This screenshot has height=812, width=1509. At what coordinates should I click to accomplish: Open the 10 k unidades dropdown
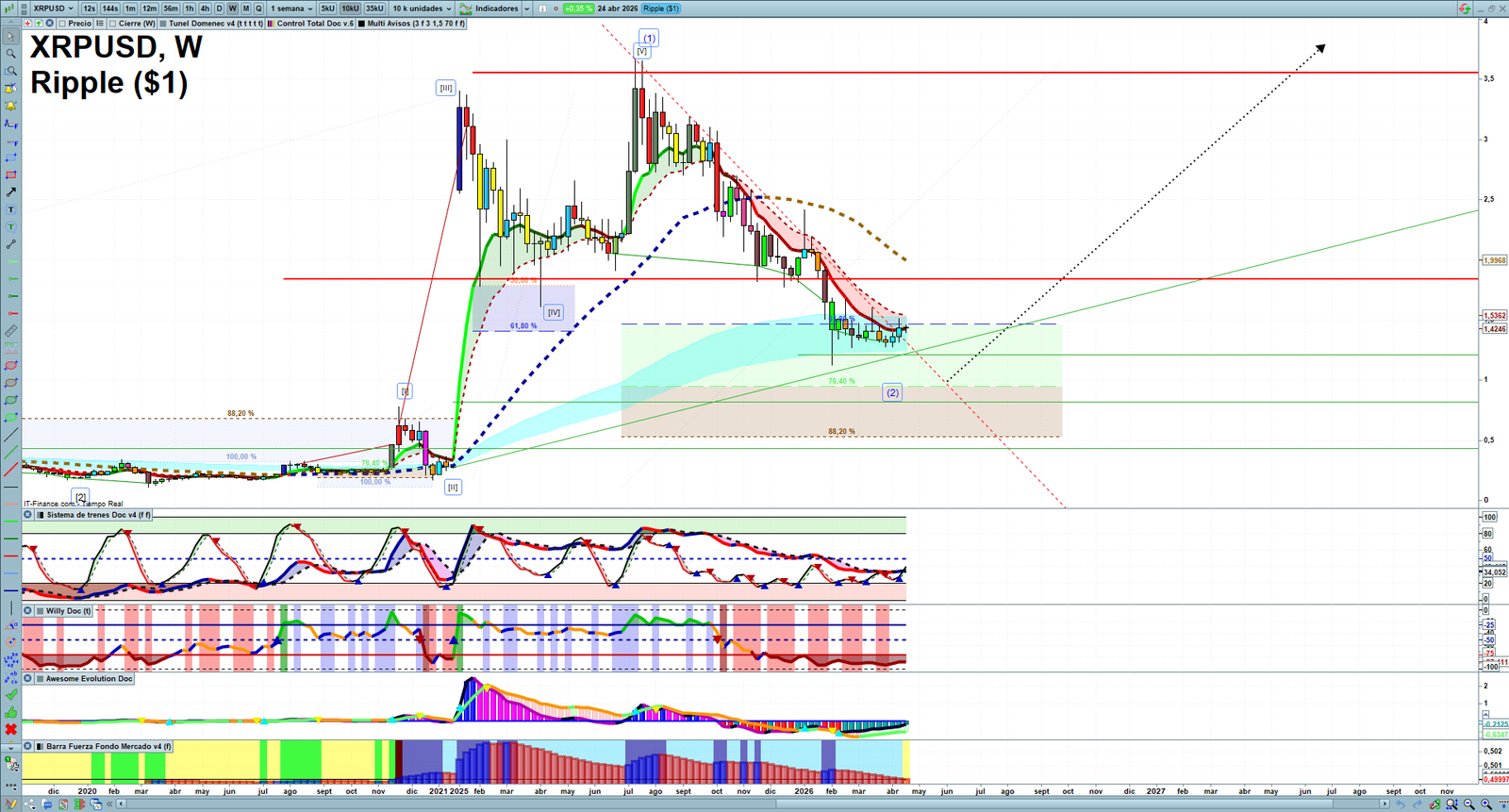422,8
